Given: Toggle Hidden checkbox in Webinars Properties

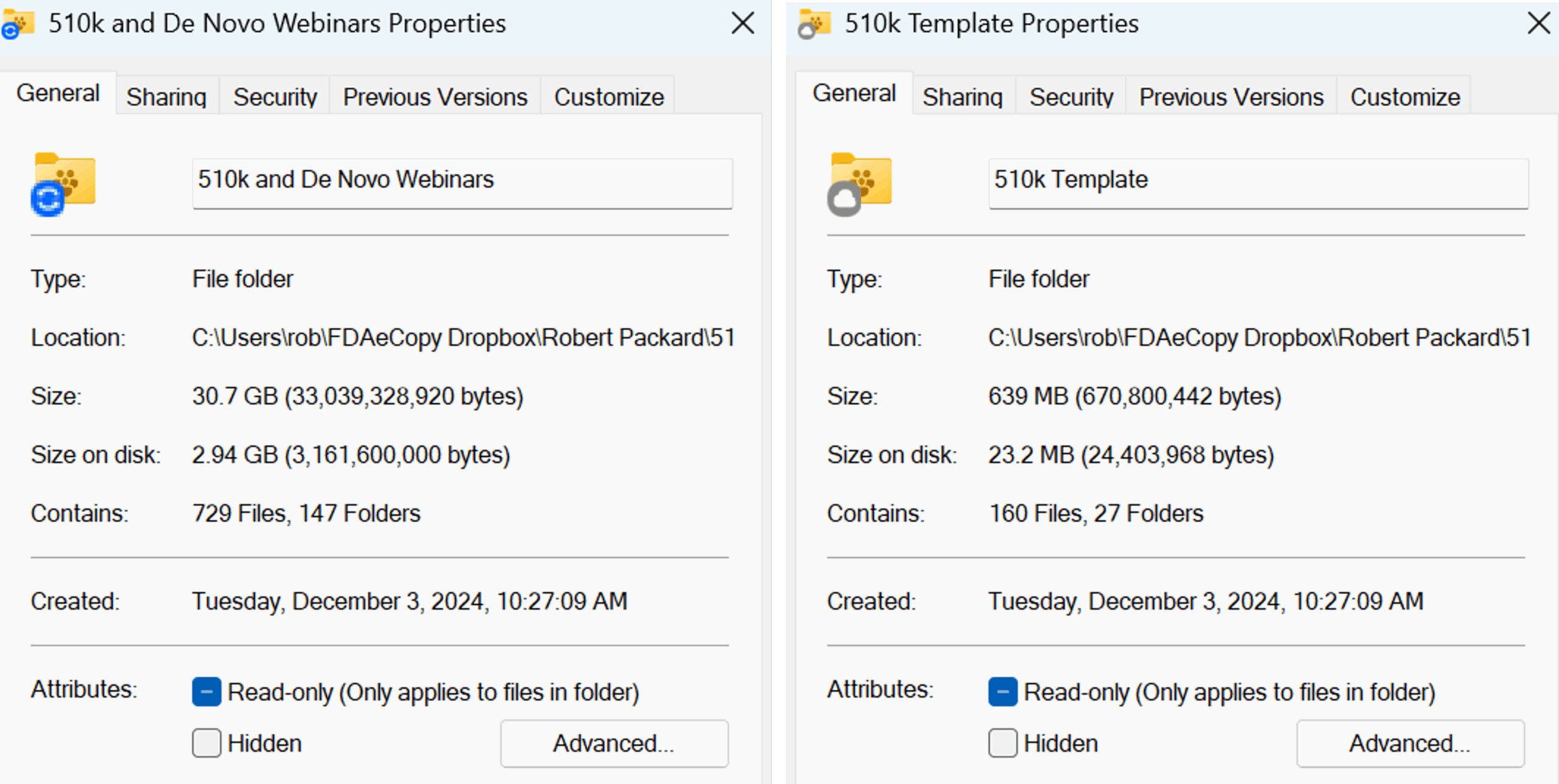Looking at the screenshot, I should tap(206, 743).
